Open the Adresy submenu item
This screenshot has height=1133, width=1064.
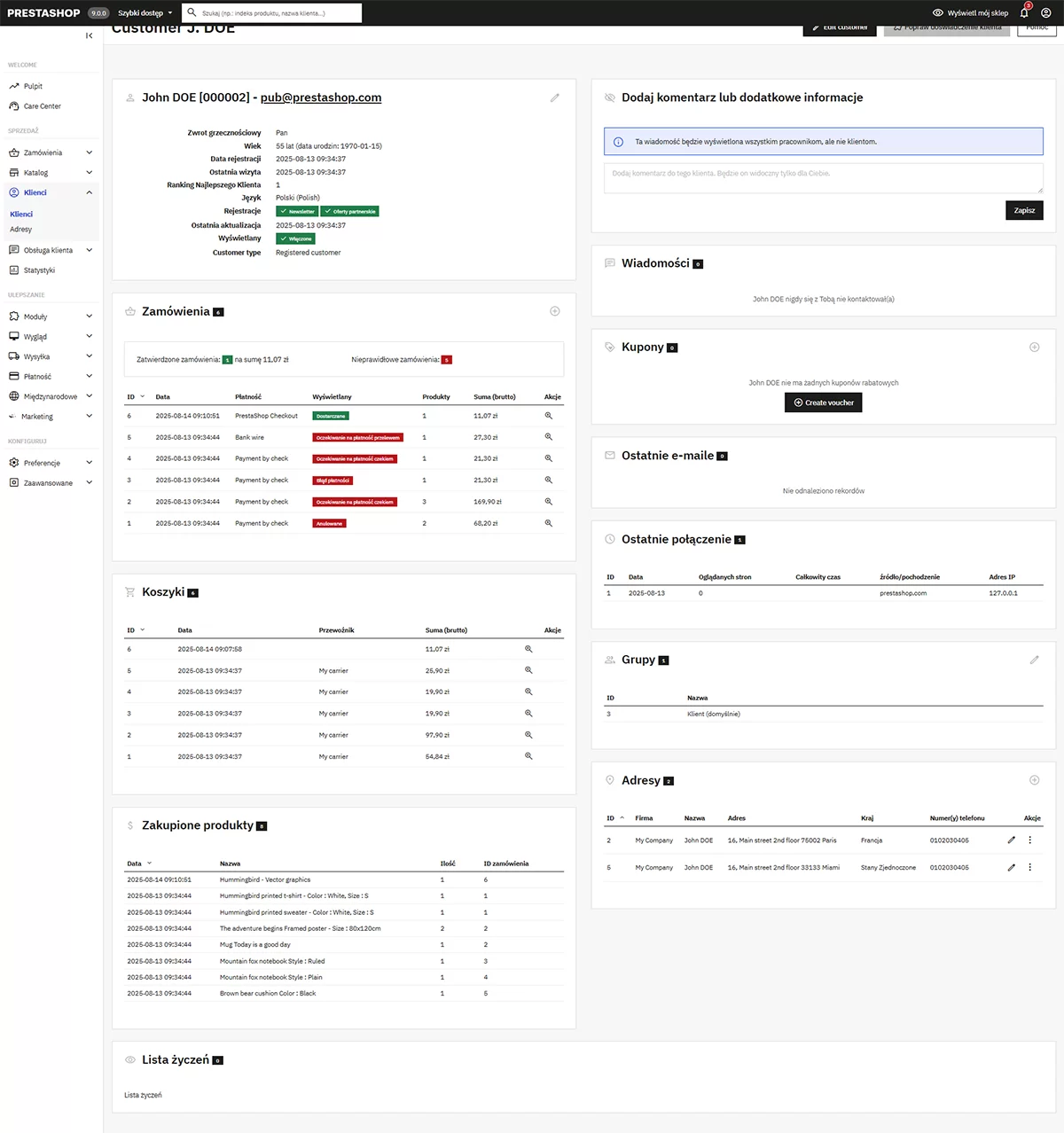(x=21, y=230)
